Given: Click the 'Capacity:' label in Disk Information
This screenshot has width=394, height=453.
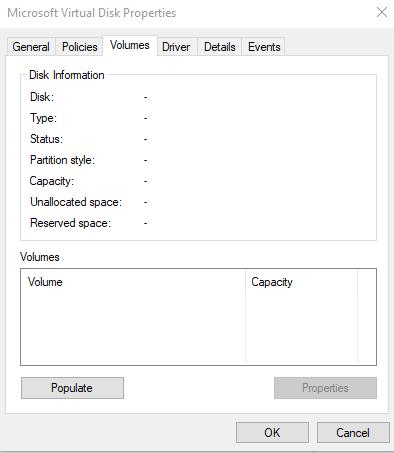Looking at the screenshot, I should coord(52,181).
